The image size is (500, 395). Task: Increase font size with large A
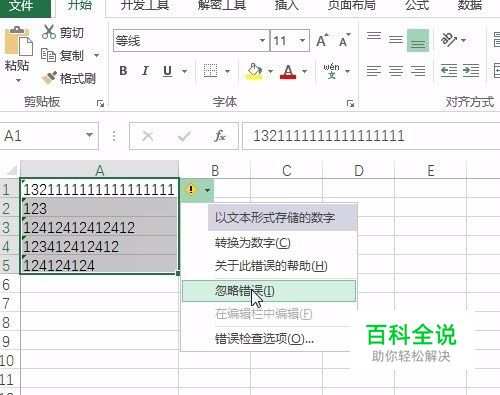[322, 41]
